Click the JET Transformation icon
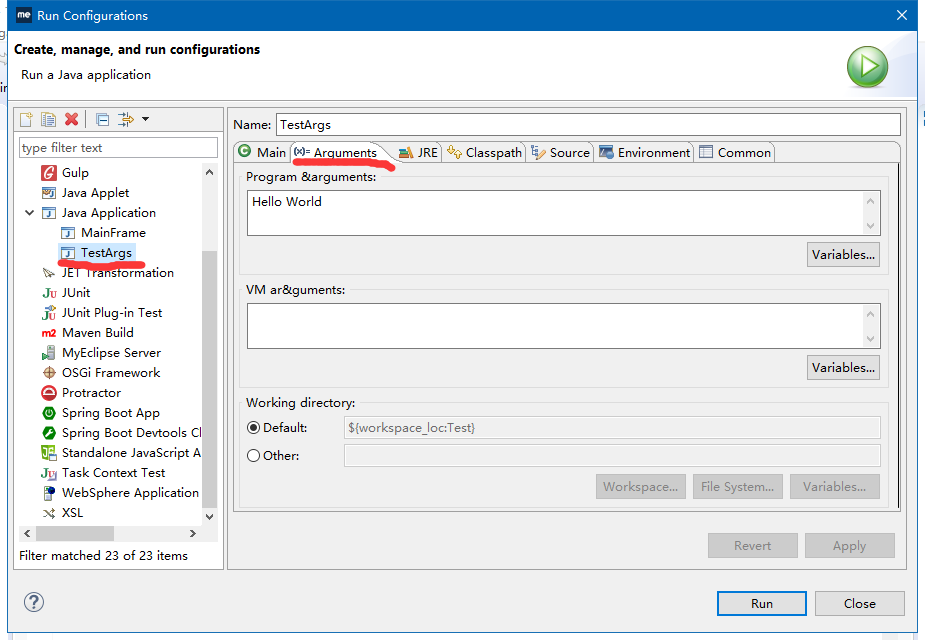 (48, 273)
